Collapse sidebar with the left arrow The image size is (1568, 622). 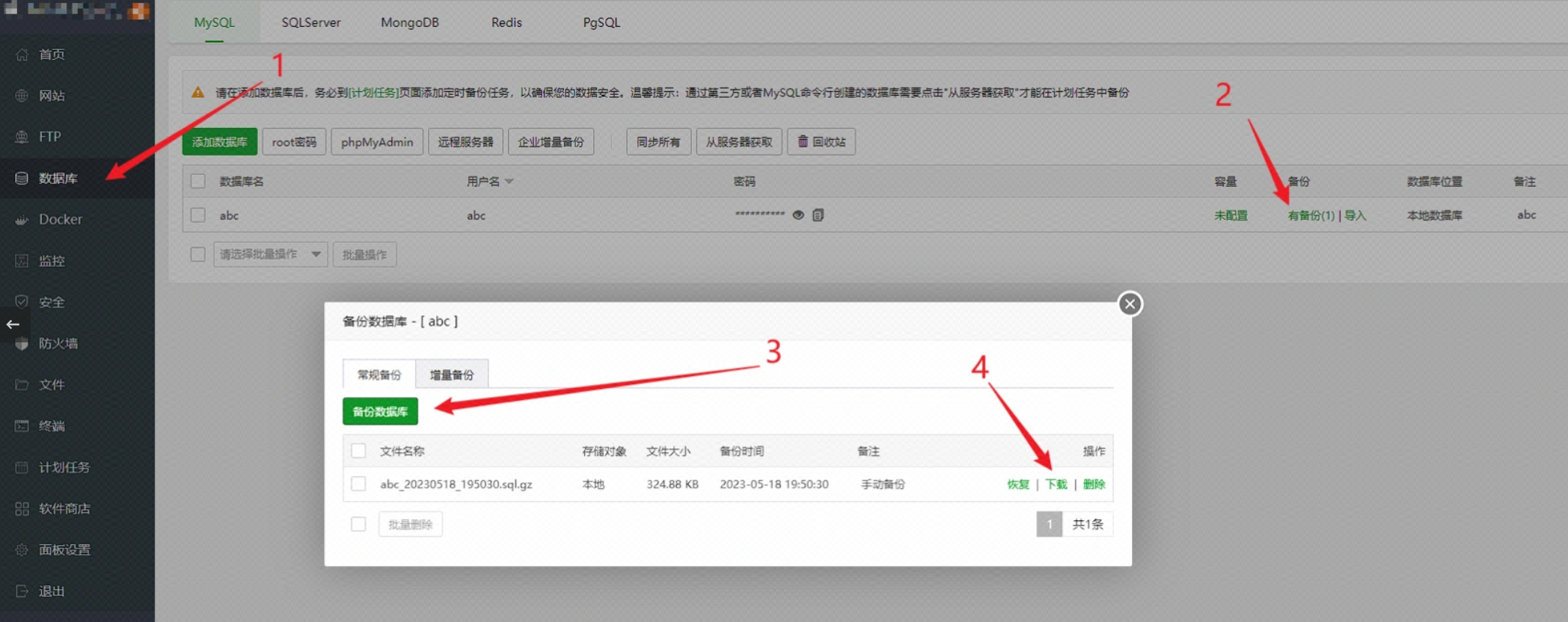tap(13, 324)
